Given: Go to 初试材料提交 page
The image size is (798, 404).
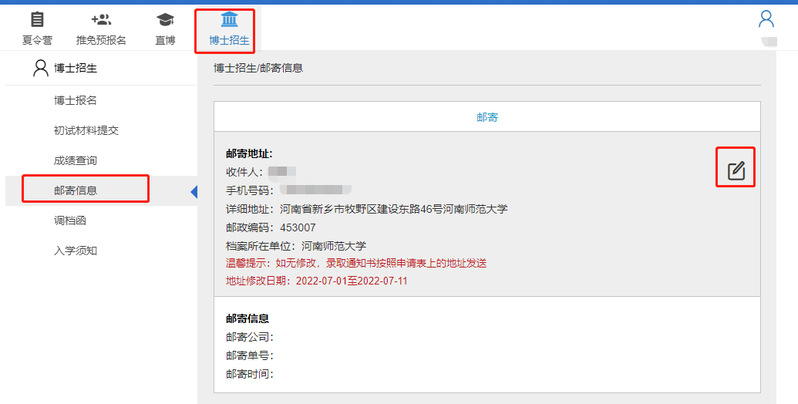Looking at the screenshot, I should [87, 130].
